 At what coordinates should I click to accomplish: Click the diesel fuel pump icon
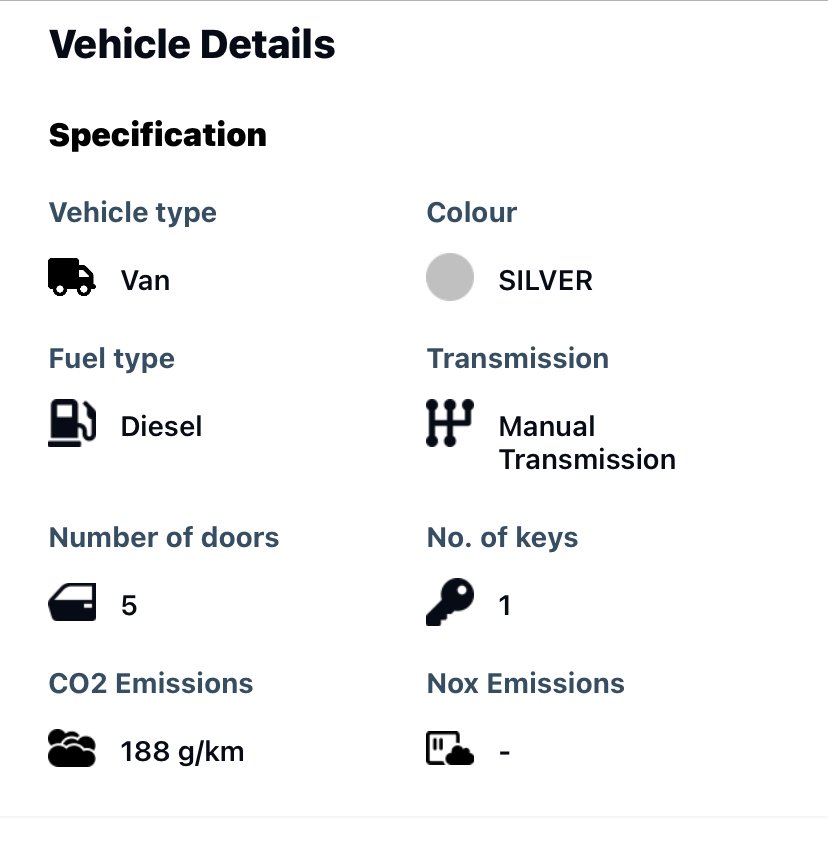pyautogui.click(x=72, y=423)
